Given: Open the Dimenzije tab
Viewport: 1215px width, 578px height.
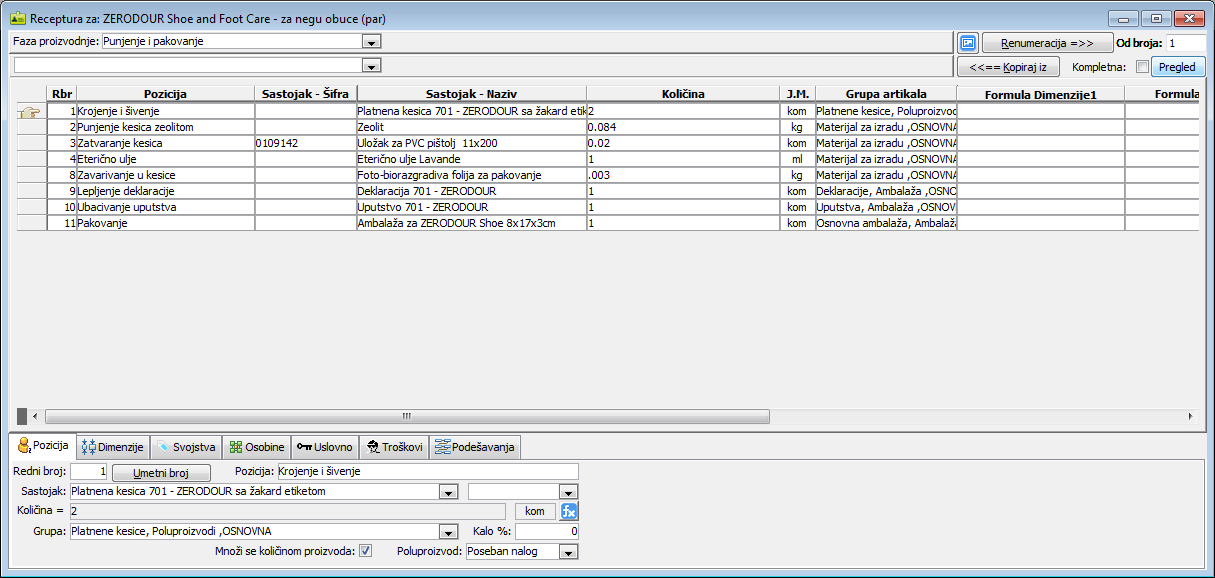Looking at the screenshot, I should [x=113, y=447].
